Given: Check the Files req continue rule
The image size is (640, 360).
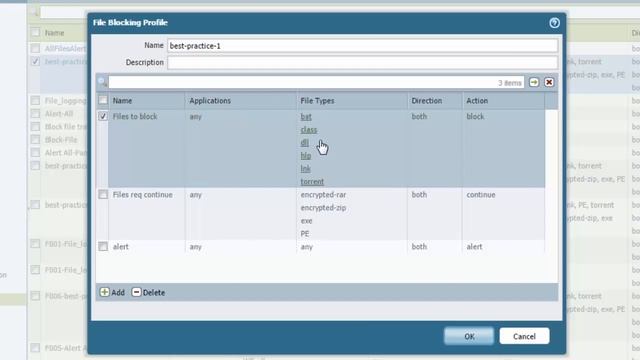Looking at the screenshot, I should [103, 195].
